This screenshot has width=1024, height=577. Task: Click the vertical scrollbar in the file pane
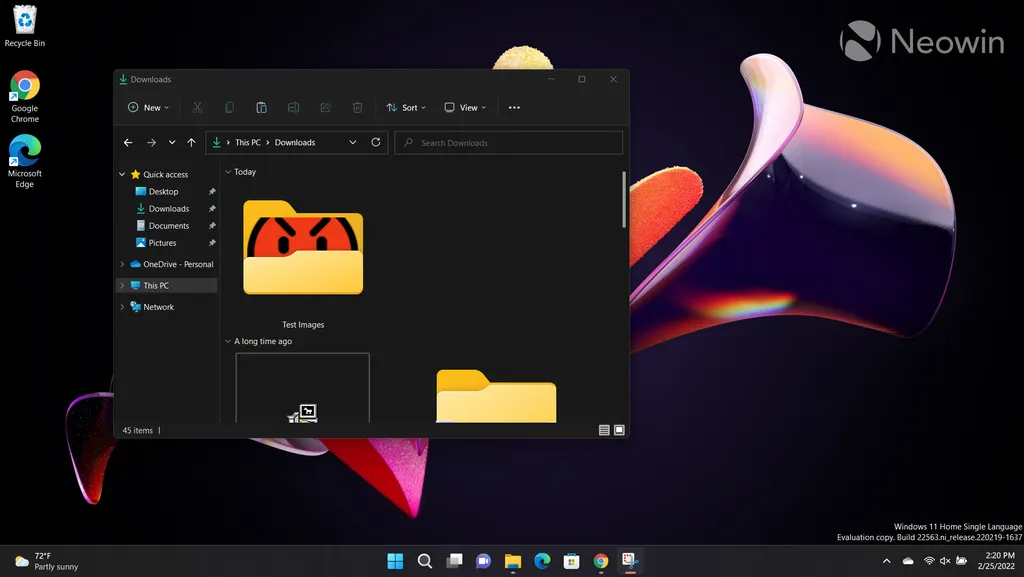[x=624, y=199]
